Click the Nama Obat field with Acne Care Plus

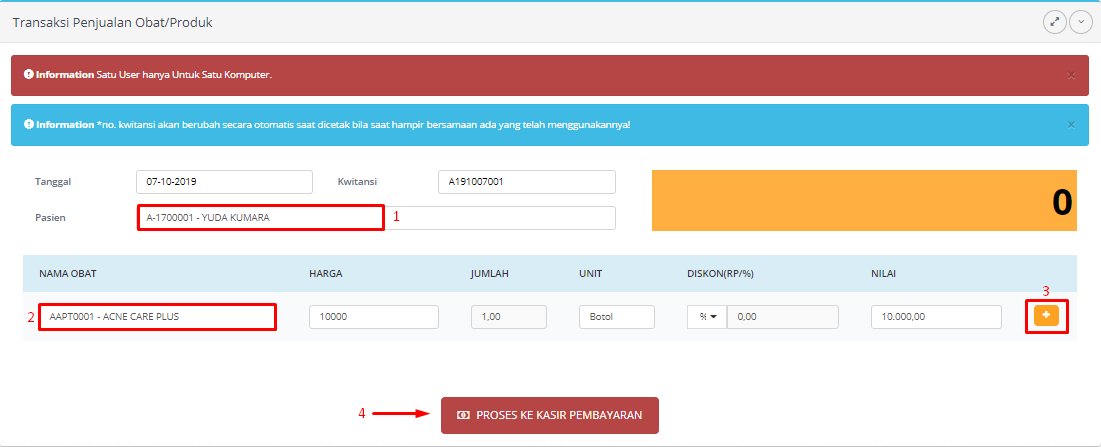(x=157, y=317)
